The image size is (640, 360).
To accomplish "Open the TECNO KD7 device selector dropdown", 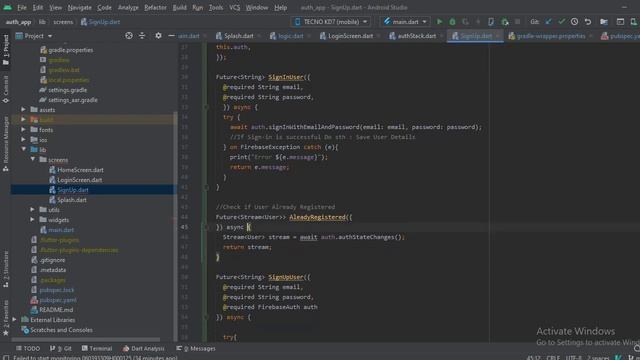I will pos(331,22).
